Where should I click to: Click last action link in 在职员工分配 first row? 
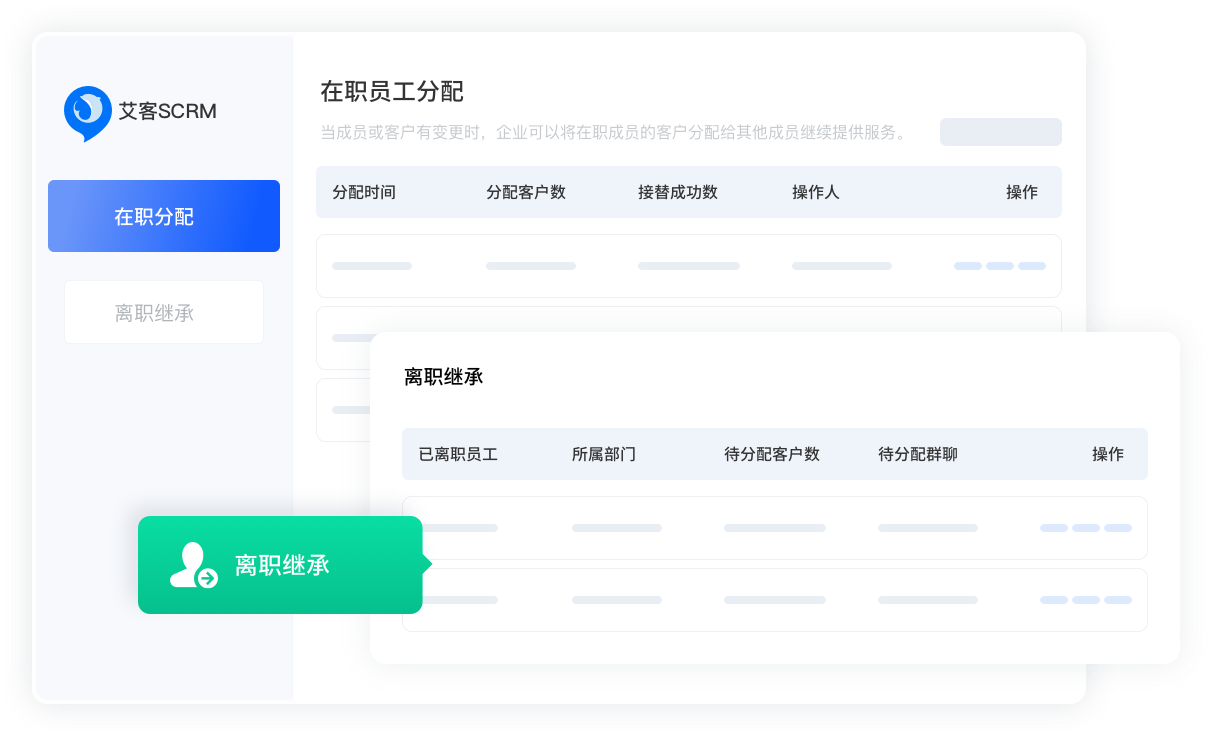[x=1031, y=266]
